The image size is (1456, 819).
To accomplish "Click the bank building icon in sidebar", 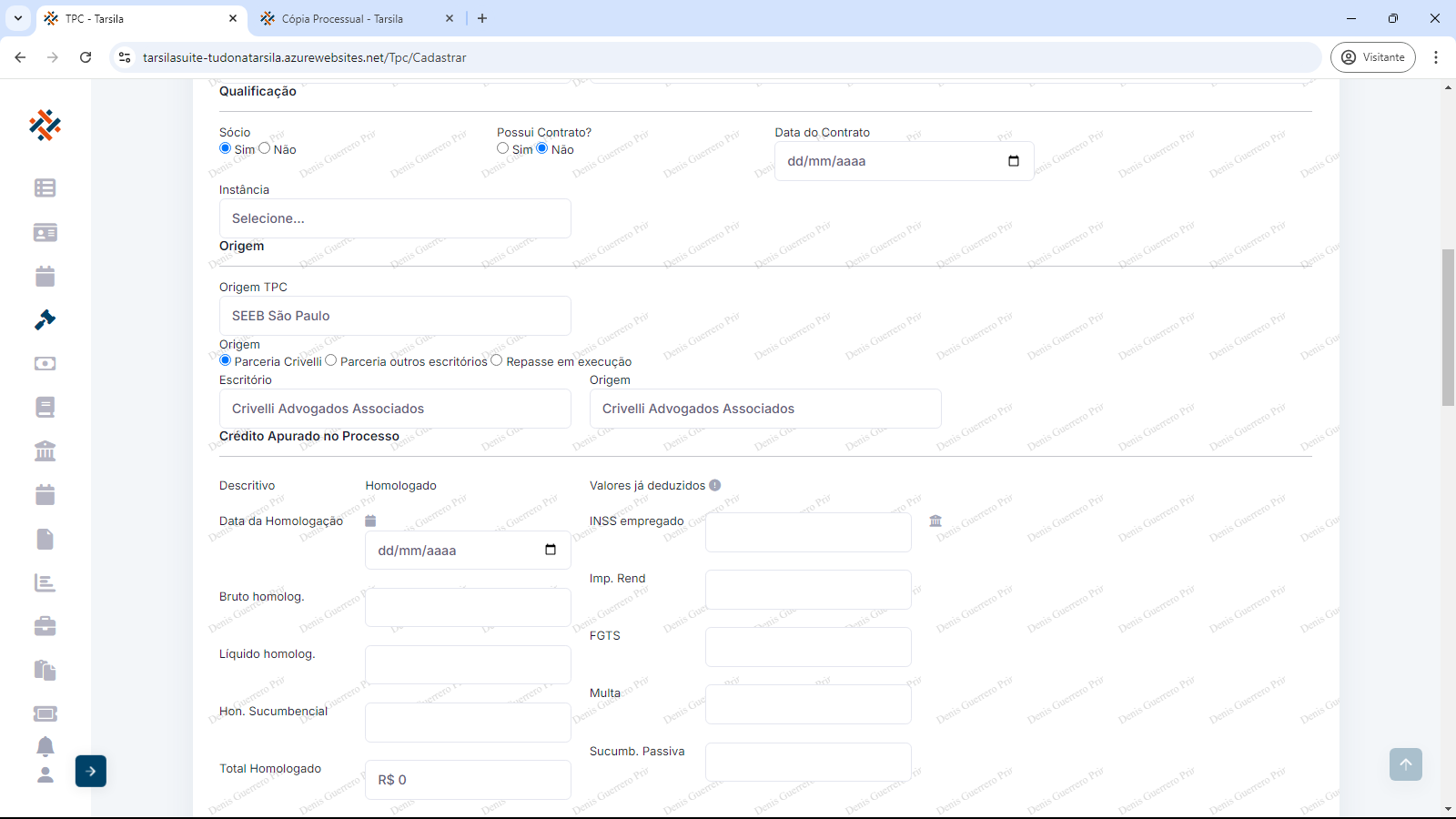I will pyautogui.click(x=45, y=451).
